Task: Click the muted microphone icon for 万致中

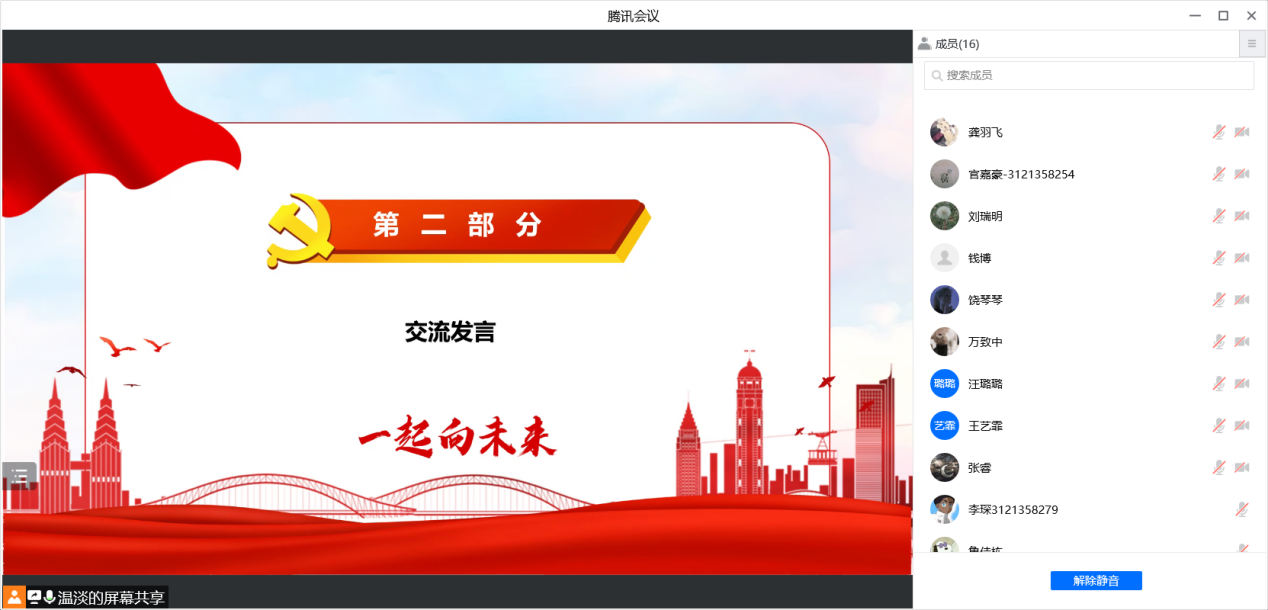Action: pos(1218,342)
